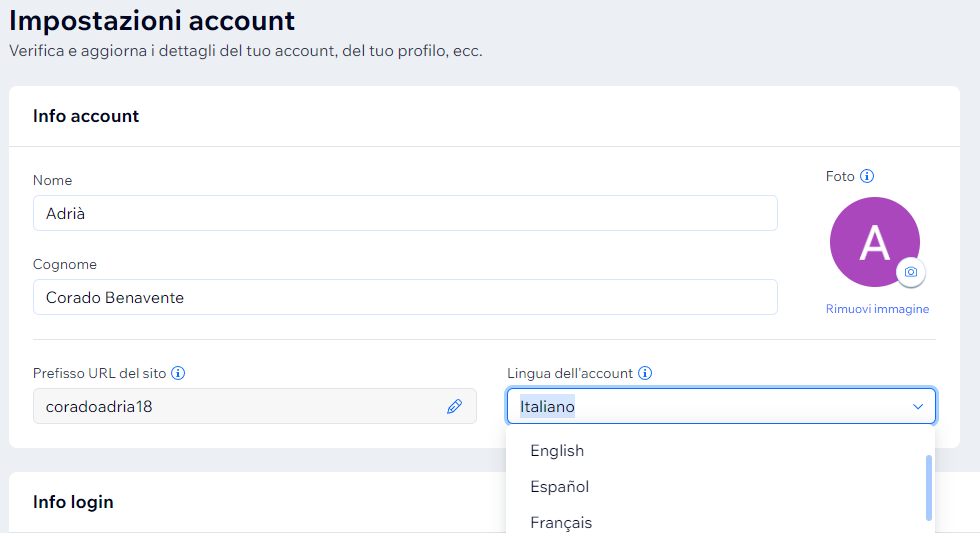This screenshot has height=533, width=980.
Task: Select Español from the language list
Action: coord(559,487)
